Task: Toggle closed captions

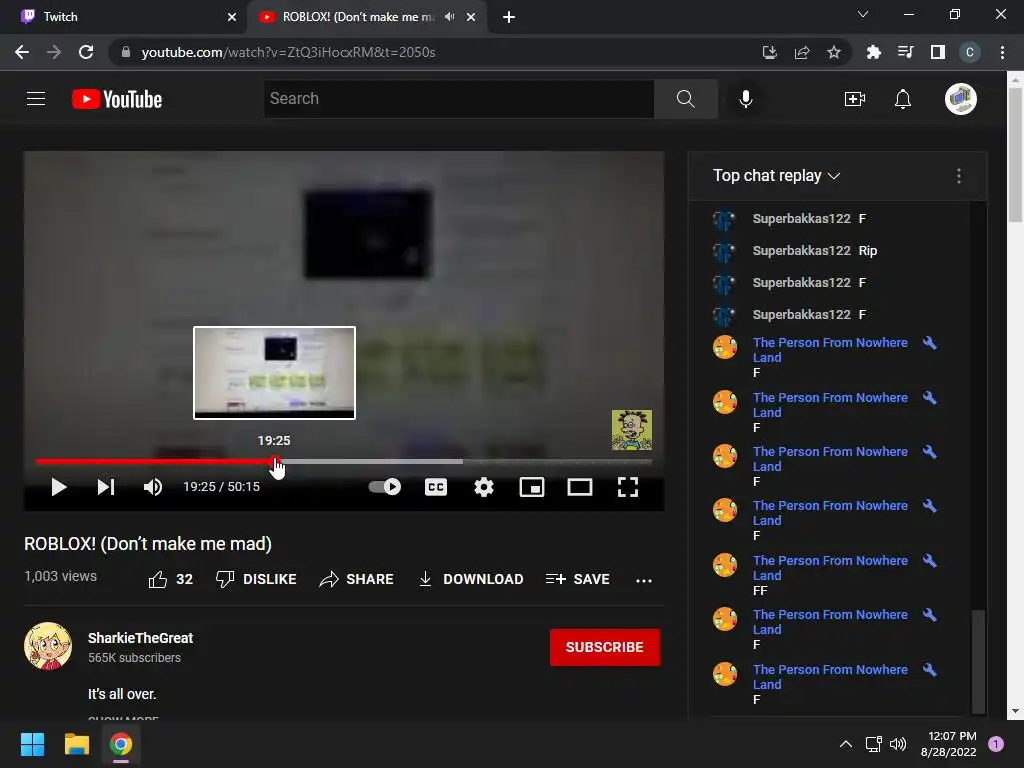Action: (436, 487)
